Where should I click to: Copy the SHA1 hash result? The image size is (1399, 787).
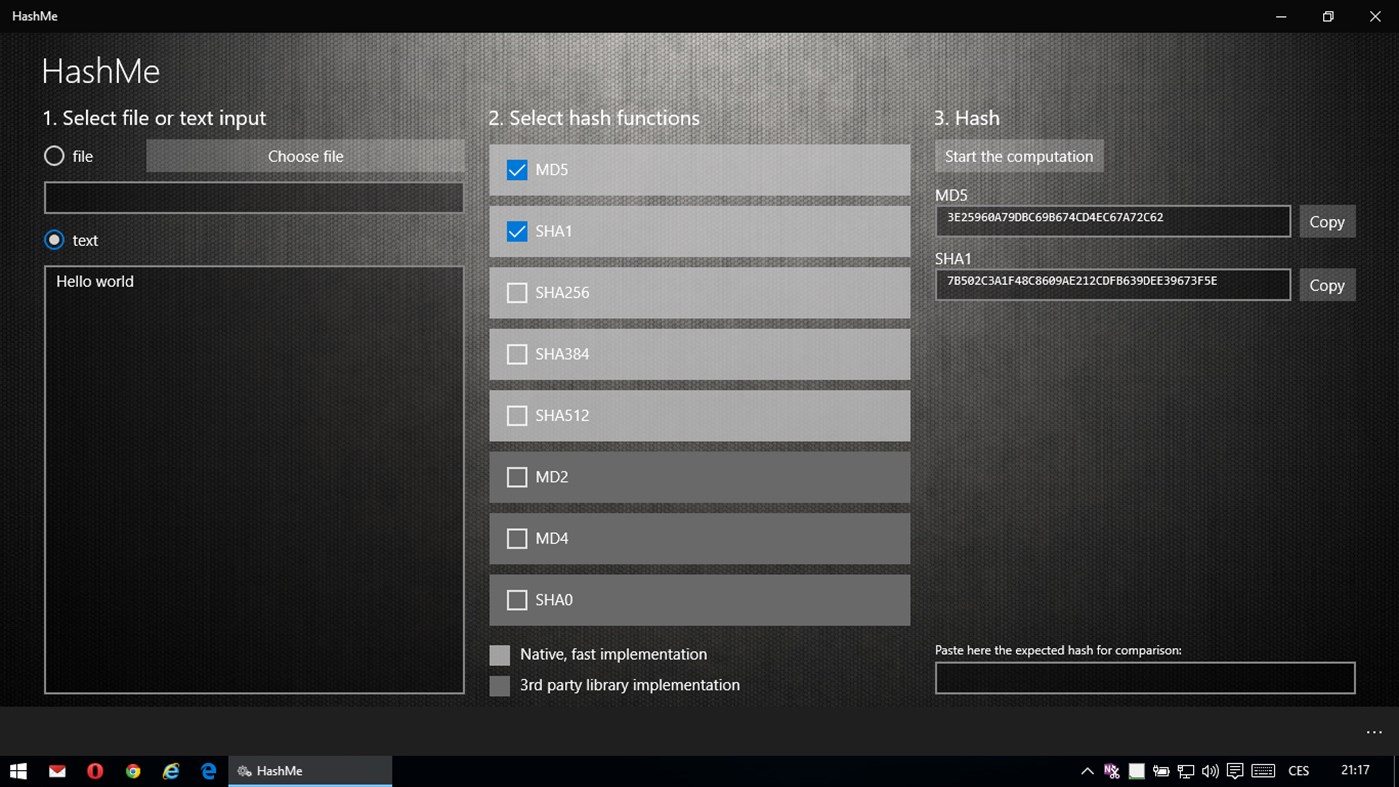1327,284
